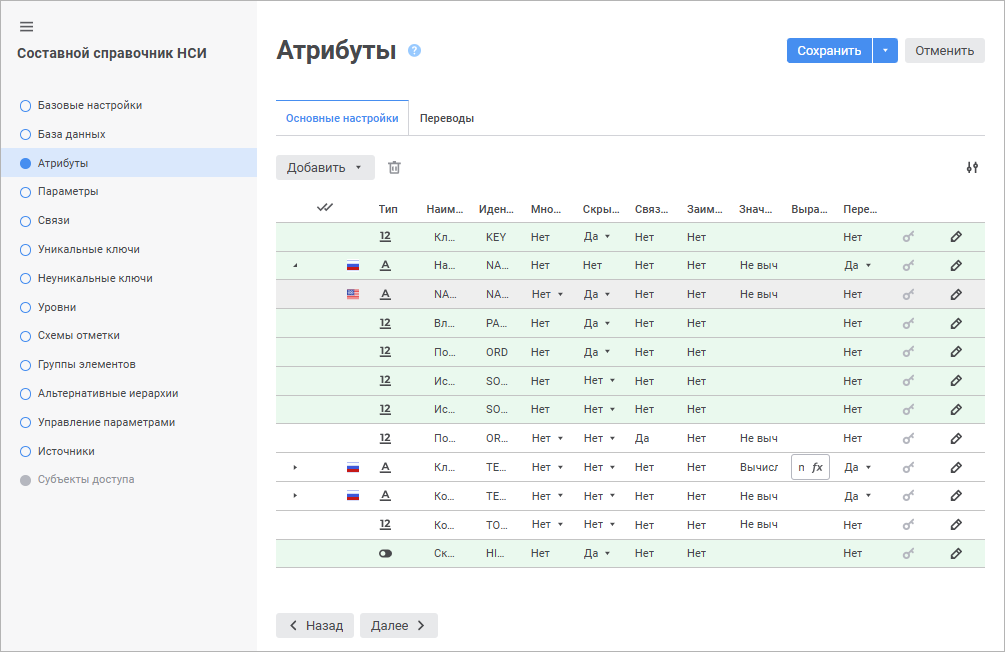This screenshot has width=1005, height=652.
Task: Click the n expression field in Вычисл row
Action: click(801, 467)
